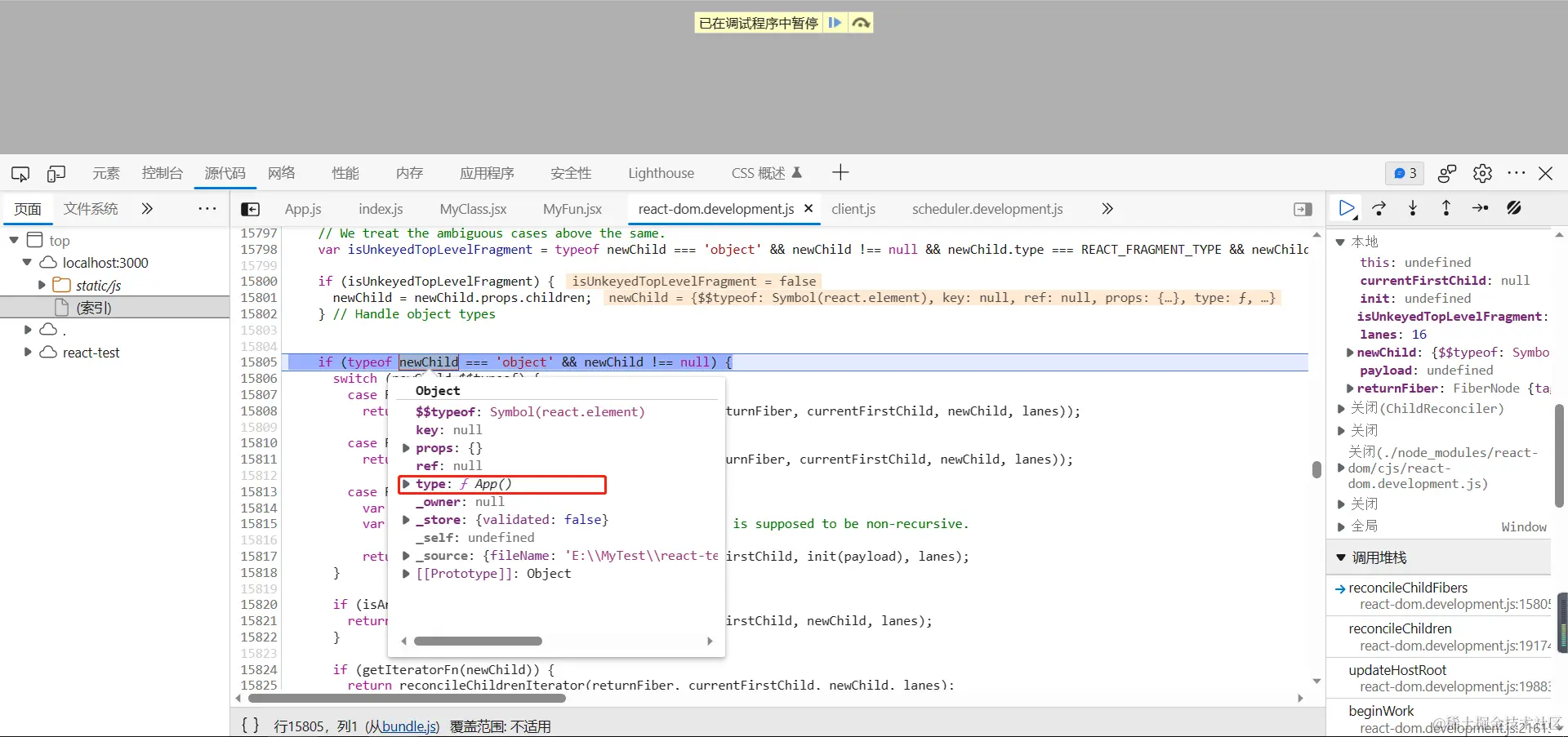Image resolution: width=1568 pixels, height=737 pixels.
Task: Collapse the top frame tree node
Action: (x=14, y=240)
